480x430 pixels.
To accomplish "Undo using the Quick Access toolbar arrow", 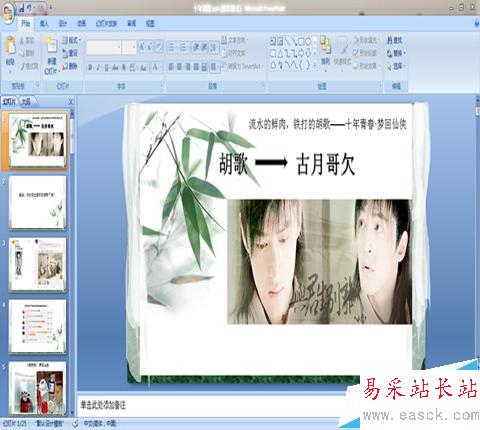I will (x=30, y=8).
